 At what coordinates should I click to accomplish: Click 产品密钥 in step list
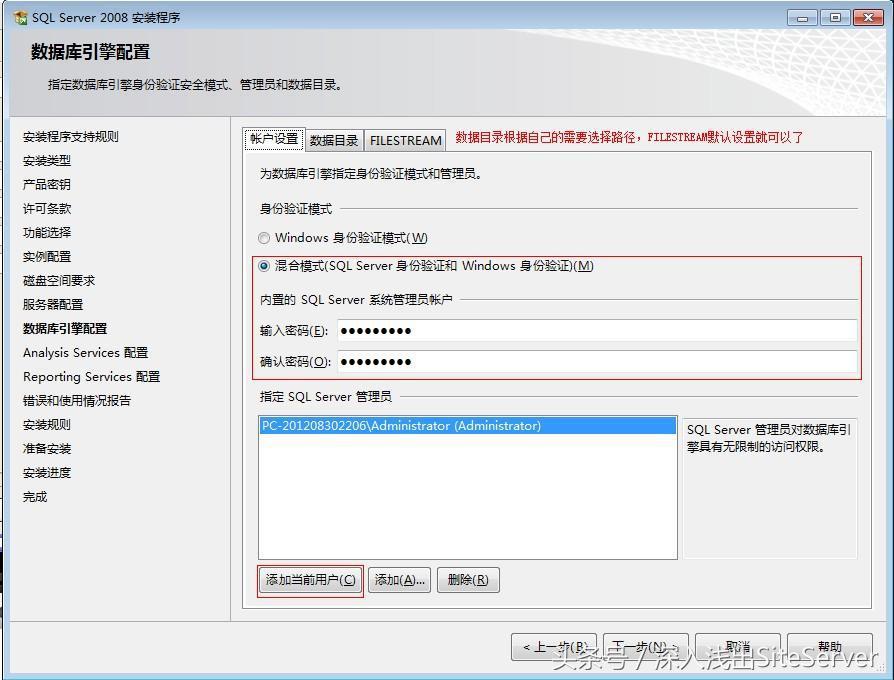[47, 185]
